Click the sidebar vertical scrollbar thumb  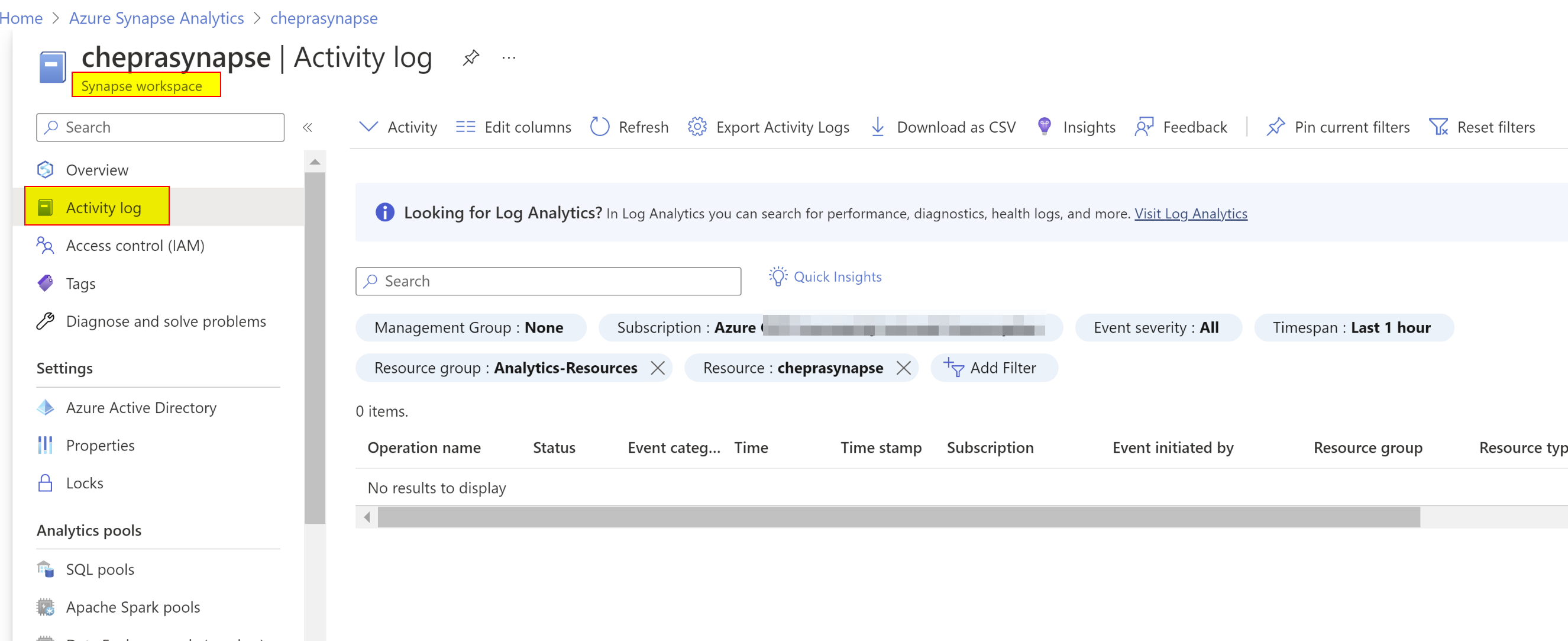tap(315, 348)
